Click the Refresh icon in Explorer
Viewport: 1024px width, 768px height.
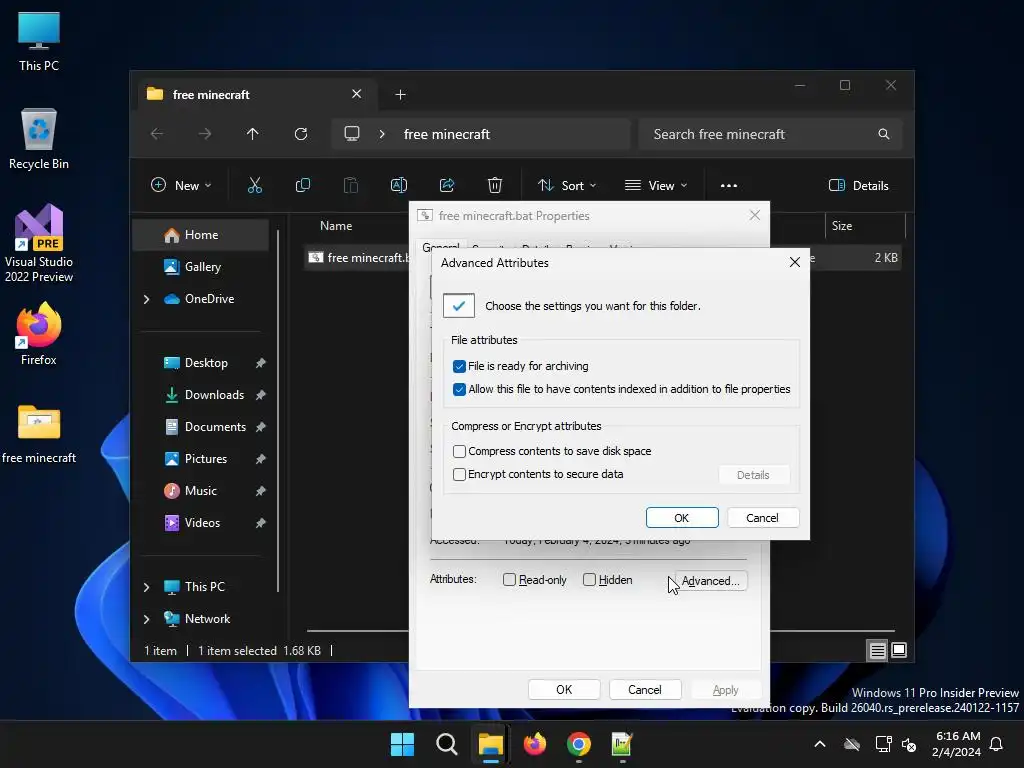(300, 134)
